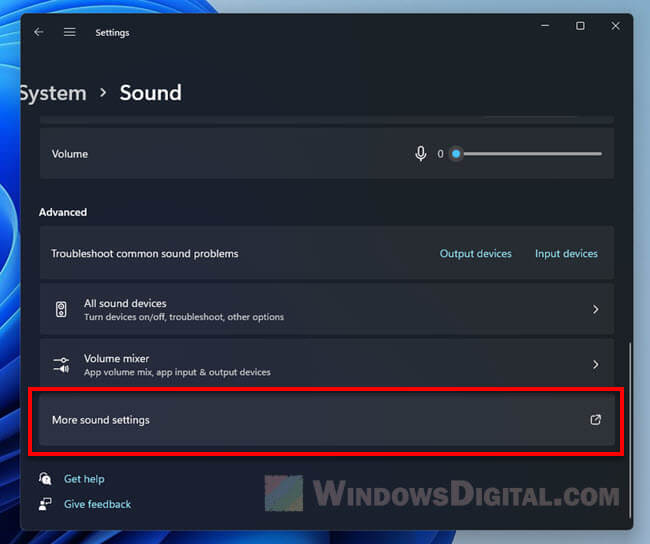Click the All sound devices speaker icon

61,309
